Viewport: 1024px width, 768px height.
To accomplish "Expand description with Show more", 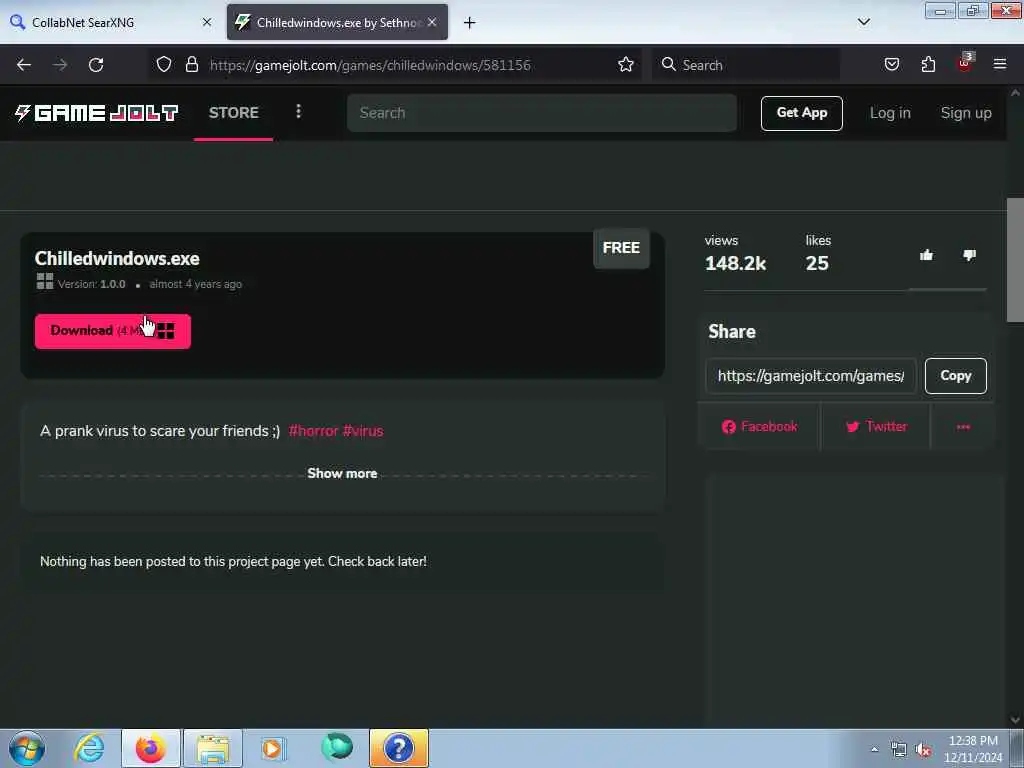I will 342,473.
